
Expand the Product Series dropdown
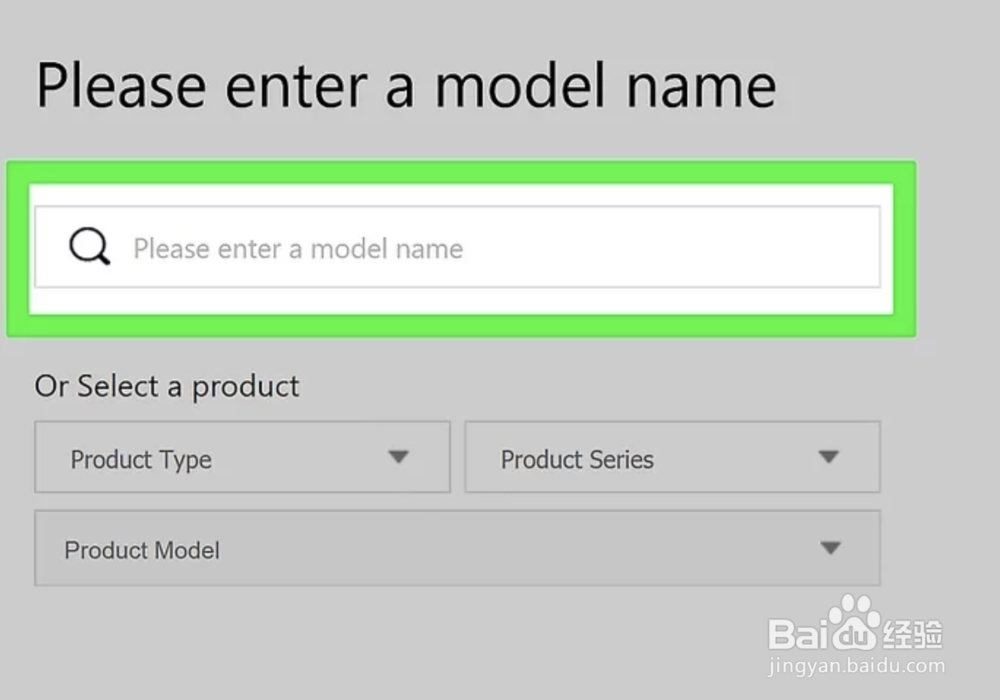[672, 458]
